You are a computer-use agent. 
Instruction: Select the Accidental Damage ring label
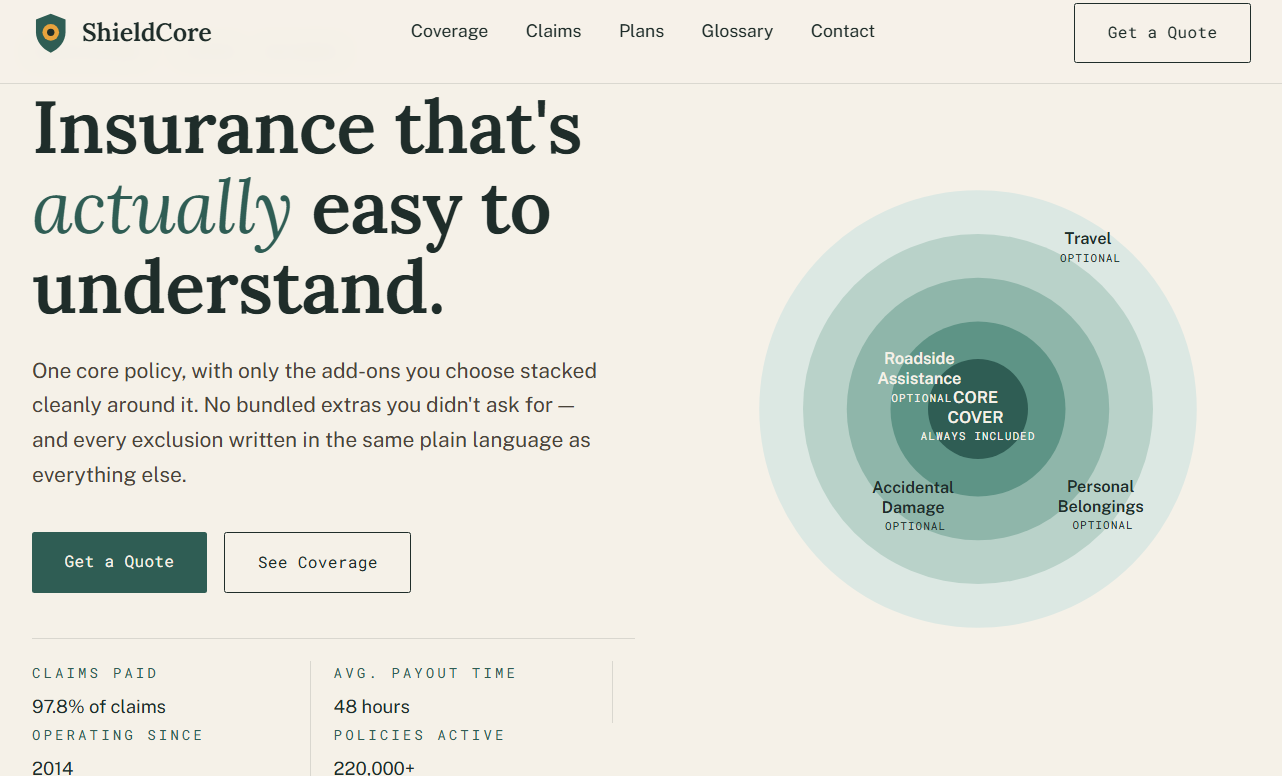click(x=913, y=506)
